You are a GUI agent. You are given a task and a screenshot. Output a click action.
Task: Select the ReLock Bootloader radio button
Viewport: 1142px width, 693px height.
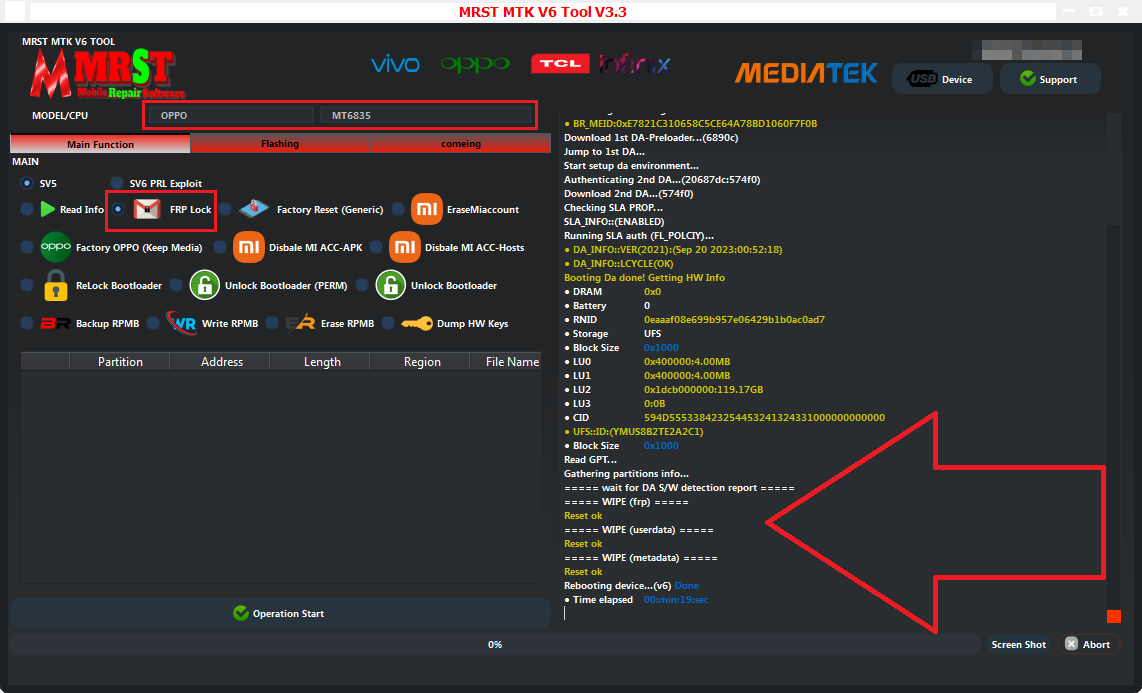pyautogui.click(x=27, y=285)
